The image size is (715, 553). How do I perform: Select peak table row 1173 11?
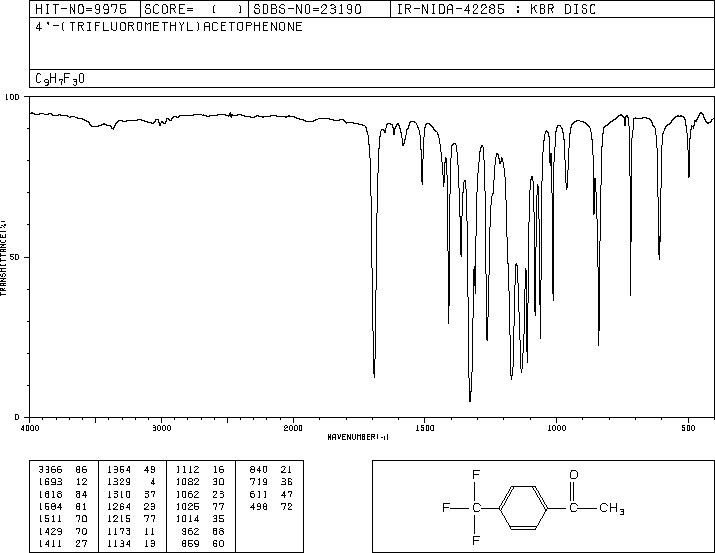pos(132,531)
